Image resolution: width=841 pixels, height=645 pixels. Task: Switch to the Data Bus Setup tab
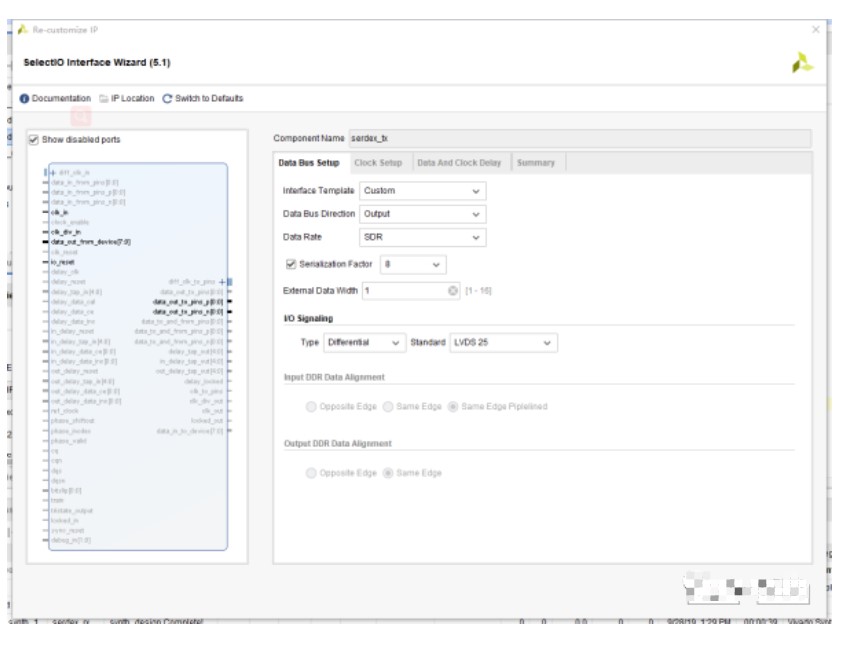point(309,163)
